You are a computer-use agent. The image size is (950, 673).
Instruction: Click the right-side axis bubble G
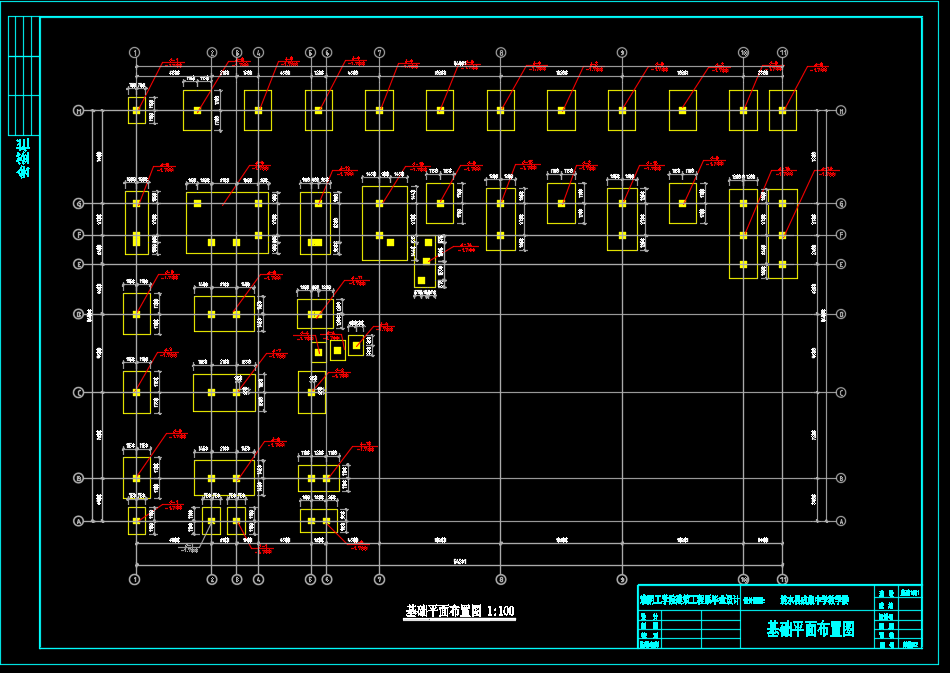(841, 204)
